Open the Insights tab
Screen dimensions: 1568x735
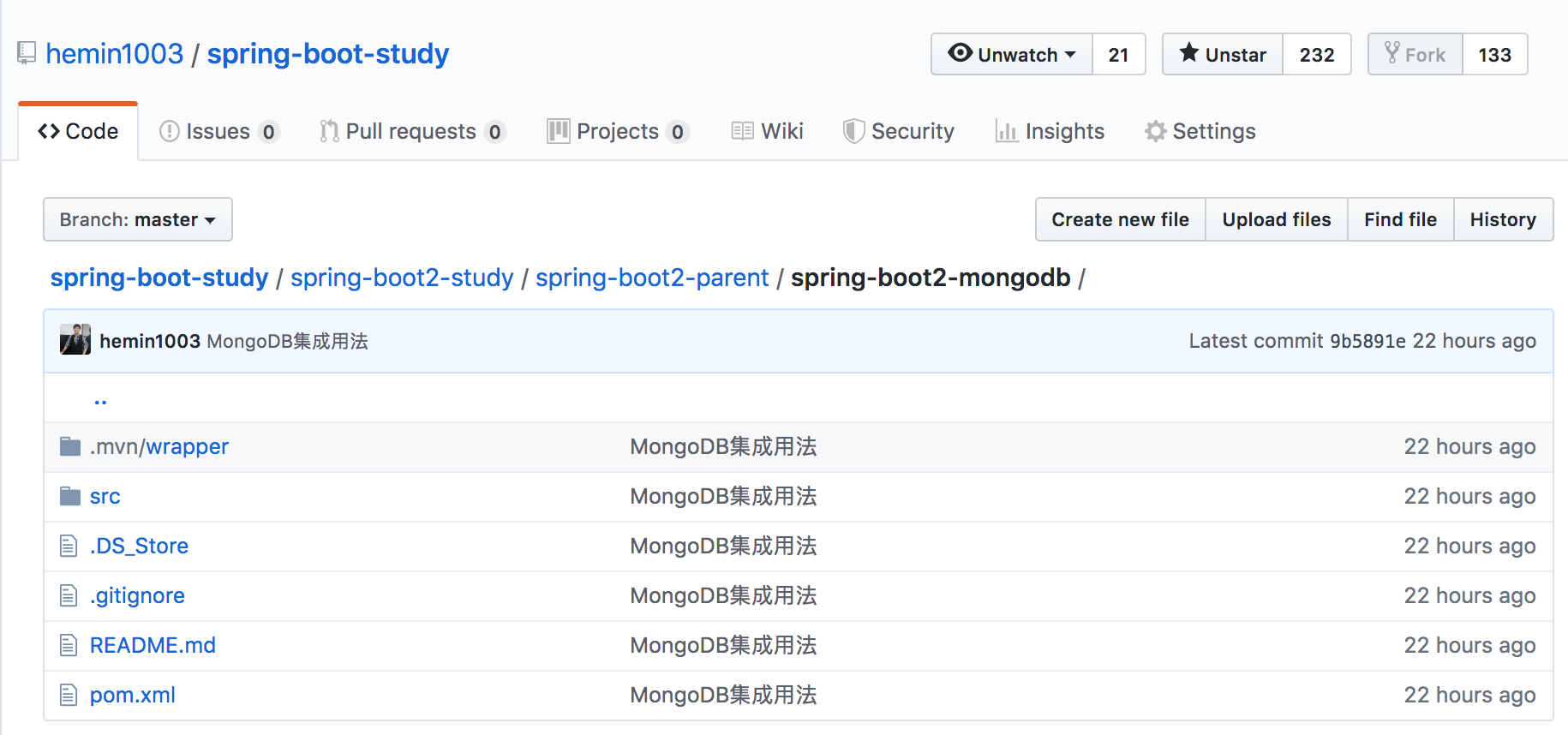coord(1050,131)
